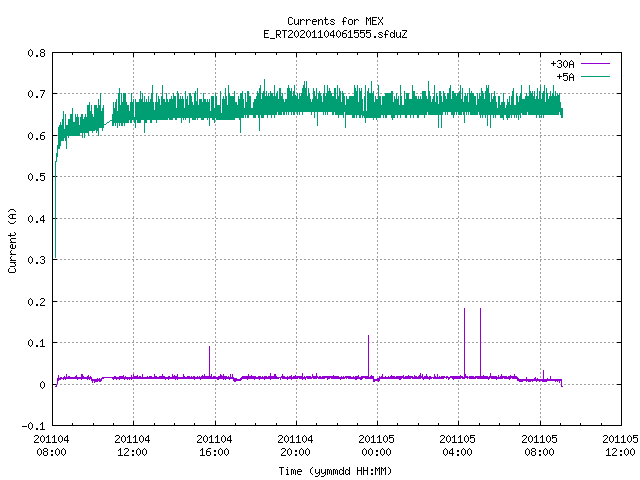Click the 0.1 y-axis tick label
The image size is (640, 480).
(x=36, y=343)
